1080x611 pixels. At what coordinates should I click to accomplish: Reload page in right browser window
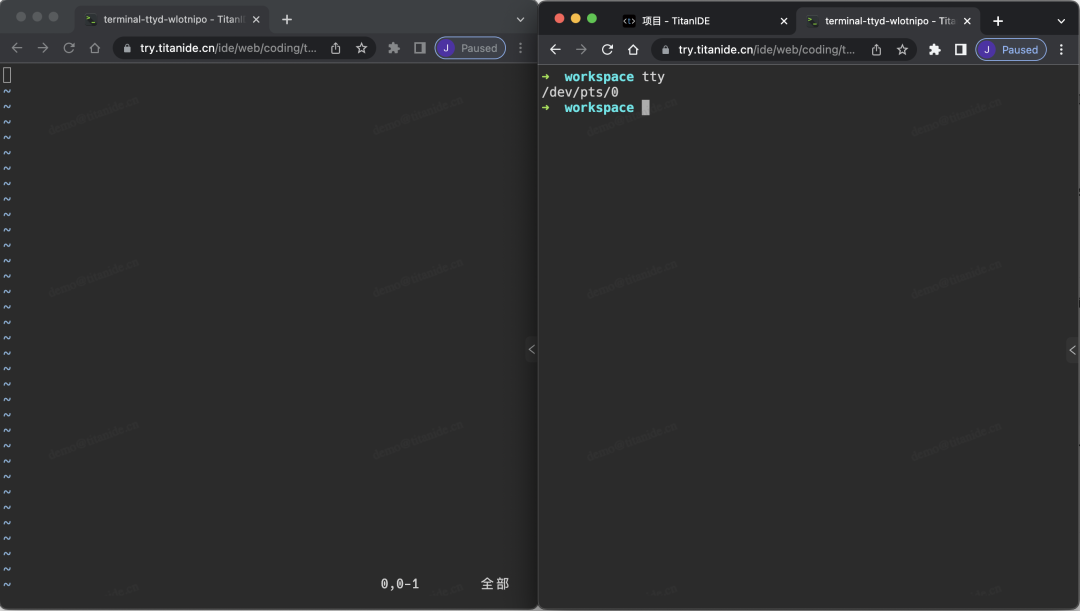click(607, 50)
